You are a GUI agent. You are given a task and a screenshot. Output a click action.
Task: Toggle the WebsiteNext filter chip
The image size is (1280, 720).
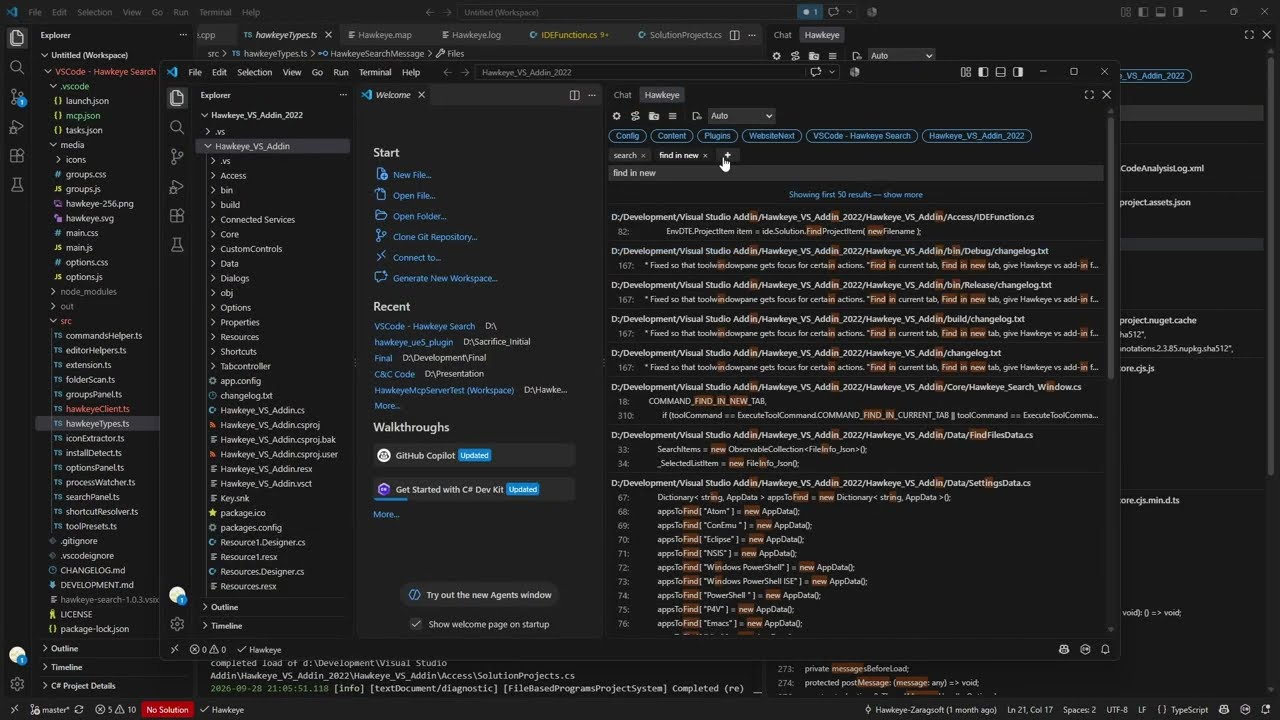tap(772, 136)
